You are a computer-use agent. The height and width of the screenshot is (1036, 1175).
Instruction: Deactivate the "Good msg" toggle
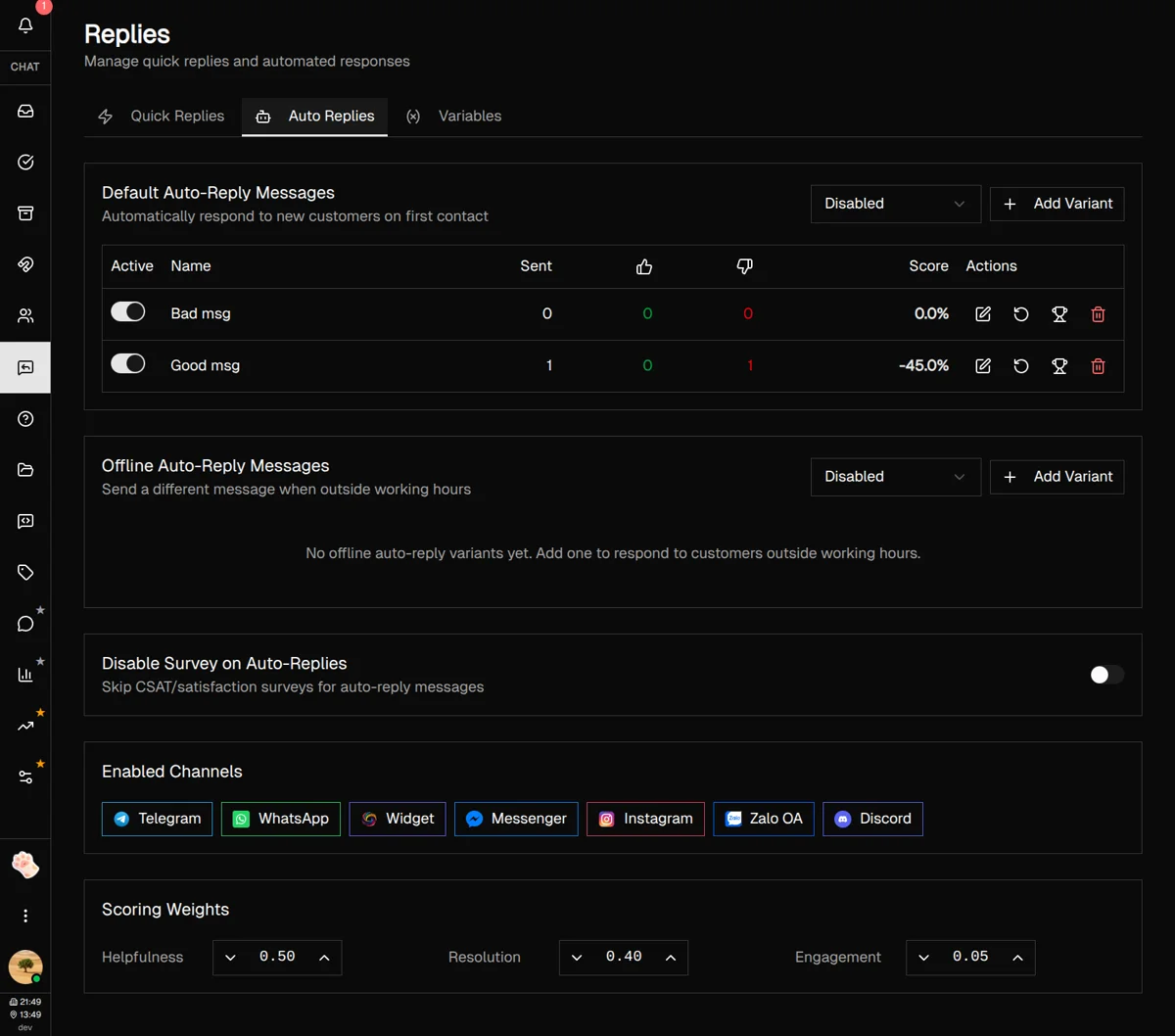click(128, 365)
